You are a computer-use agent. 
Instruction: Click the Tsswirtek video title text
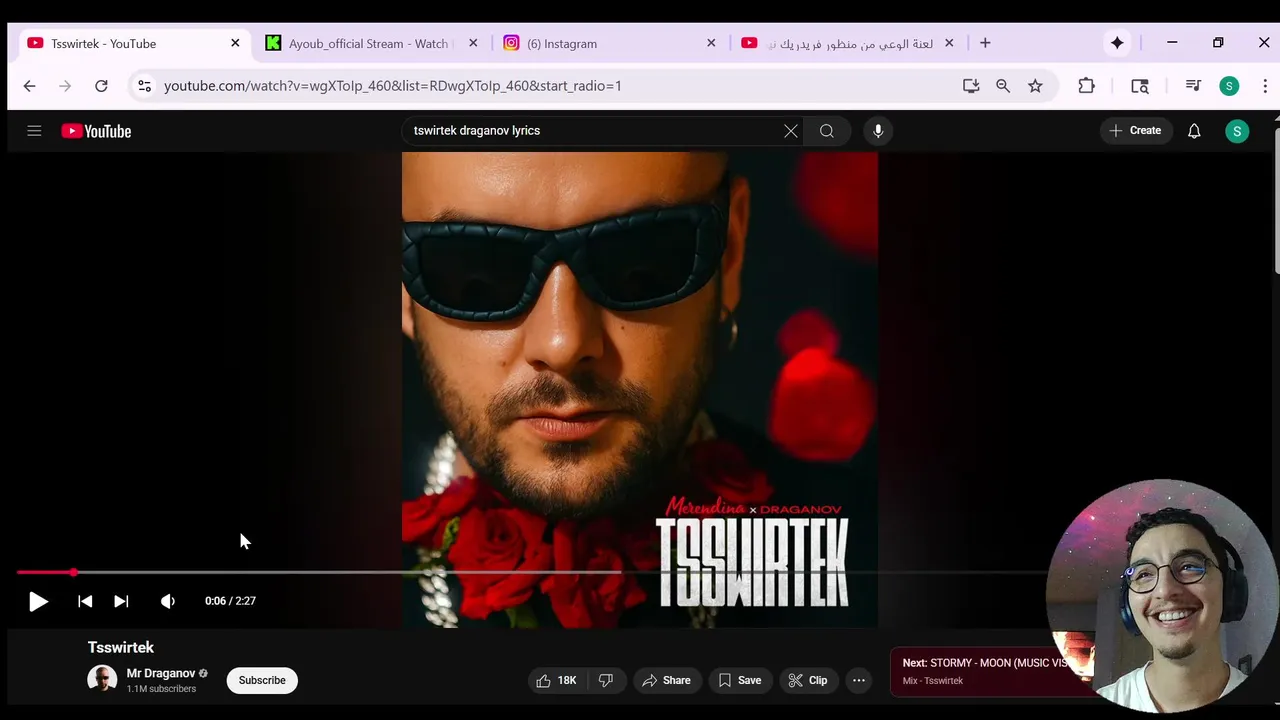coord(120,648)
